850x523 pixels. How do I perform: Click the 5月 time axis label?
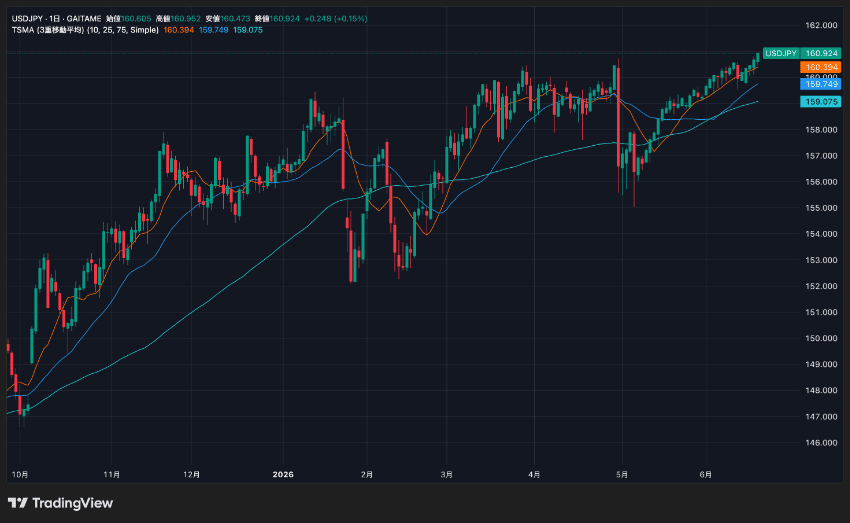pos(622,474)
